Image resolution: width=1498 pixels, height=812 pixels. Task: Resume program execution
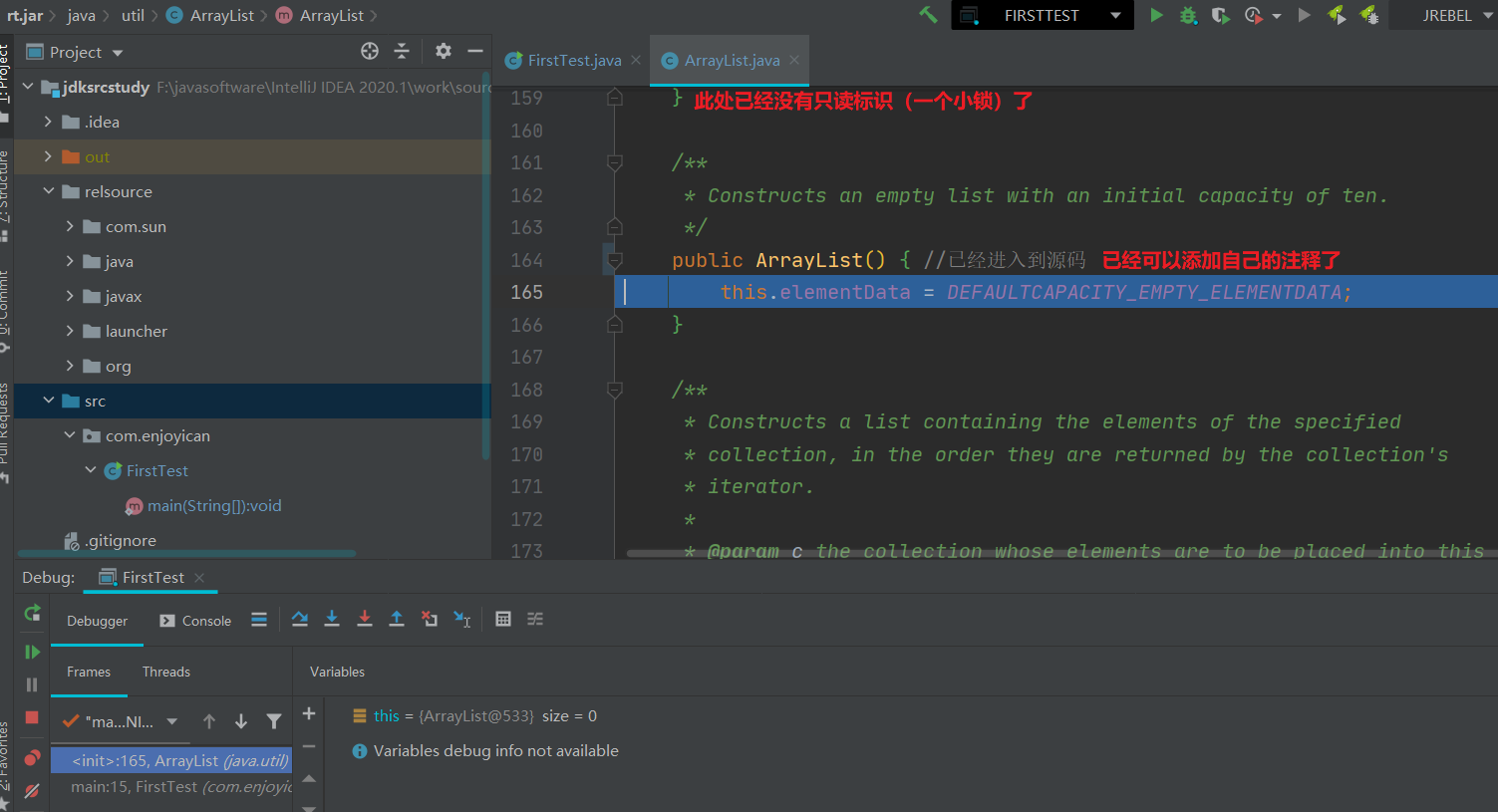click(x=32, y=652)
